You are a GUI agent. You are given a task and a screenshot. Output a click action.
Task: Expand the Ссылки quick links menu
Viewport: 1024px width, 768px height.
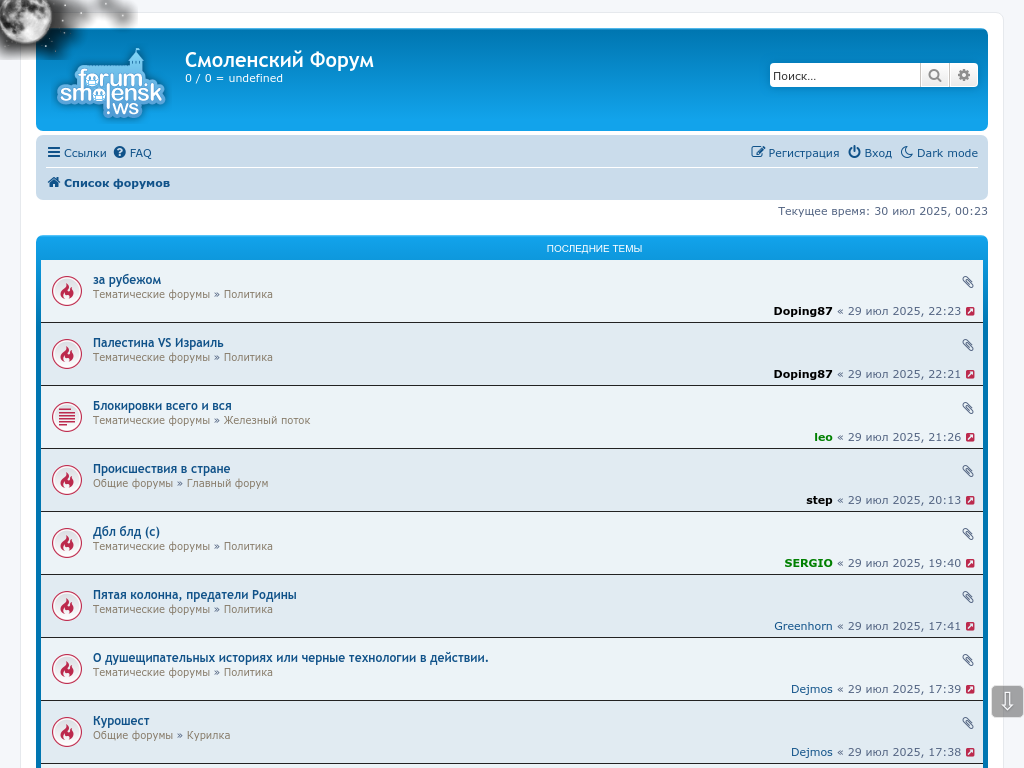(77, 153)
